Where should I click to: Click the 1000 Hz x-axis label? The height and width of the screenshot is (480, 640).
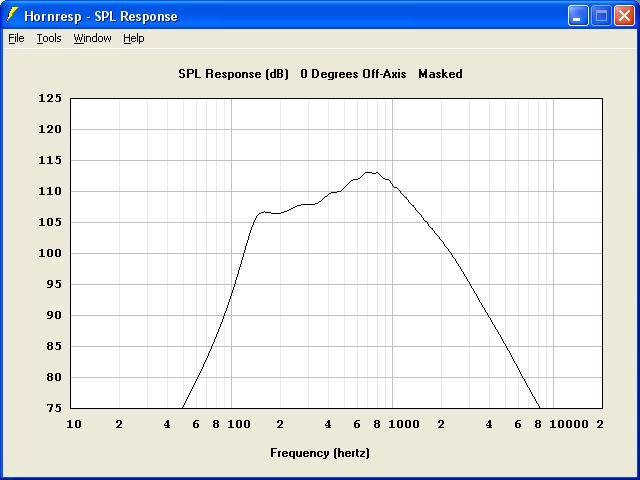[404, 424]
